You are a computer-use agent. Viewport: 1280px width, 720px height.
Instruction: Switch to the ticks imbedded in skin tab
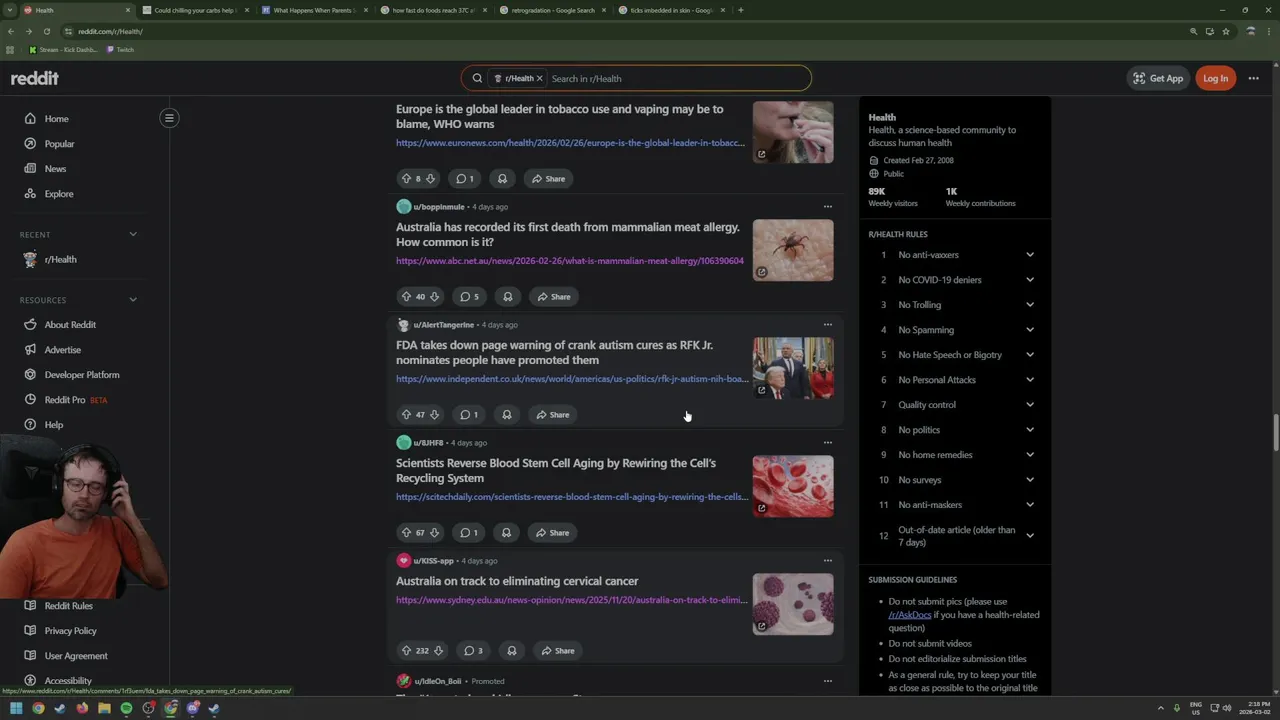pos(671,10)
